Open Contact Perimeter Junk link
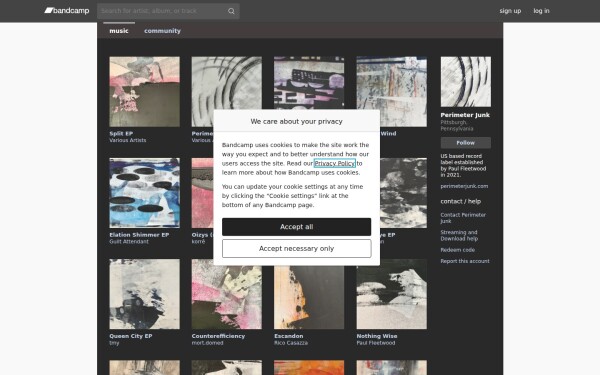600x375 pixels. [x=463, y=218]
